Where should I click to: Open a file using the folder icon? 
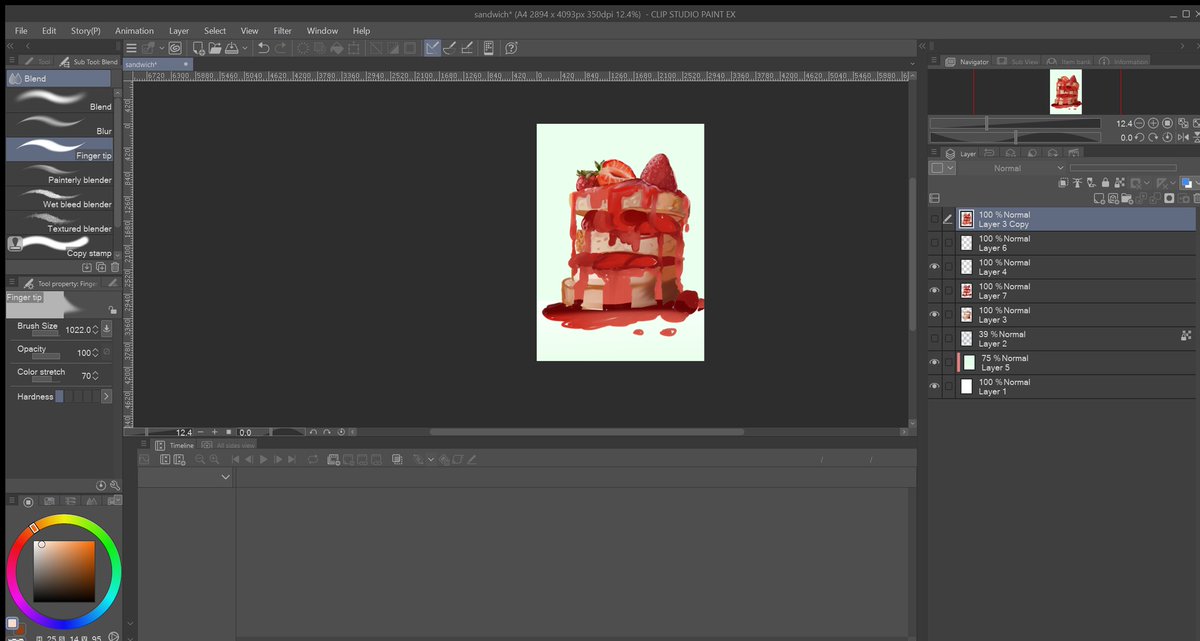pyautogui.click(x=215, y=47)
